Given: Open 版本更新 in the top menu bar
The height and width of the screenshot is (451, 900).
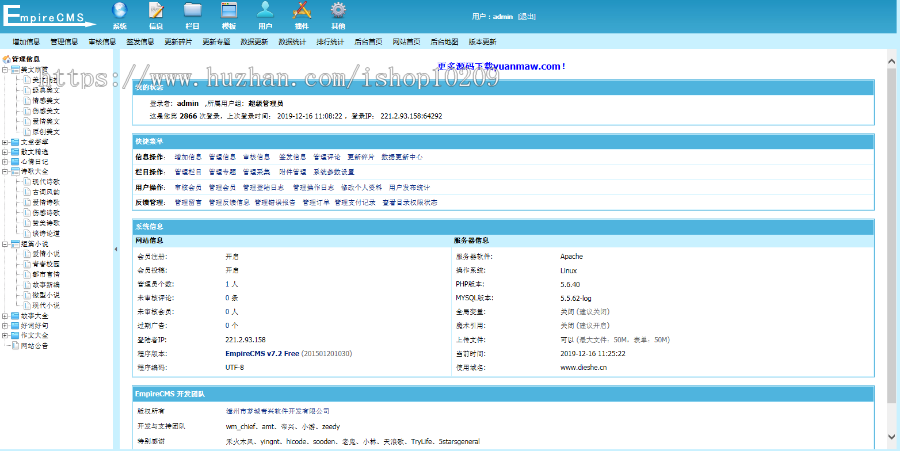Looking at the screenshot, I should pos(482,42).
